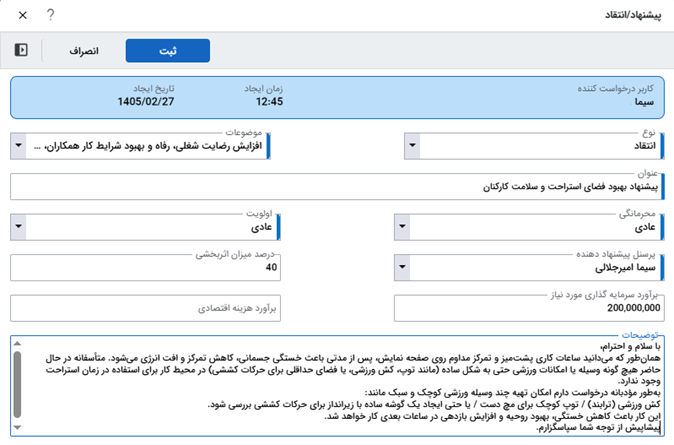Click the creation date 1405/02/27
The width and height of the screenshot is (674, 445).
pos(146,102)
